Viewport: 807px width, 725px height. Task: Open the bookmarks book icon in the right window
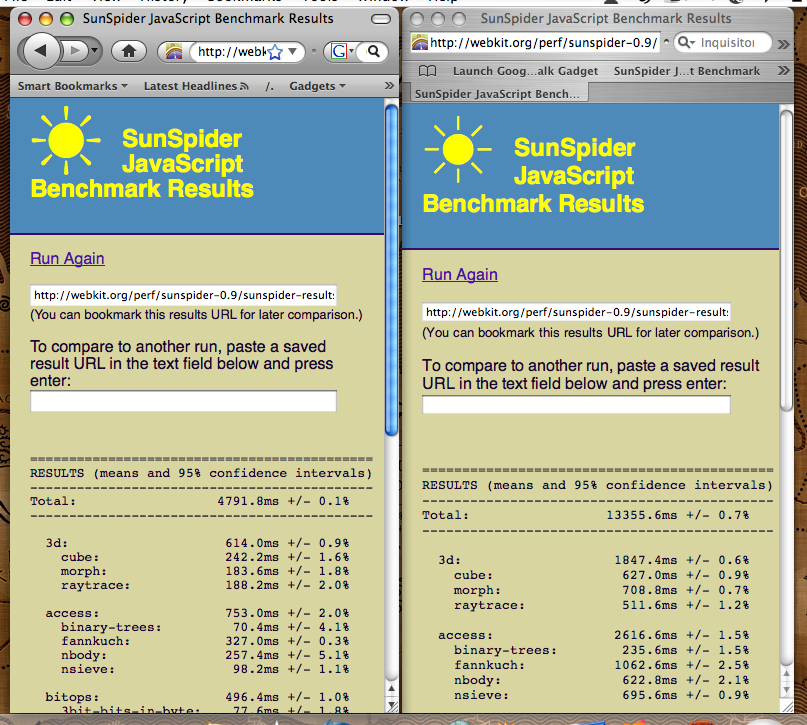(x=428, y=70)
